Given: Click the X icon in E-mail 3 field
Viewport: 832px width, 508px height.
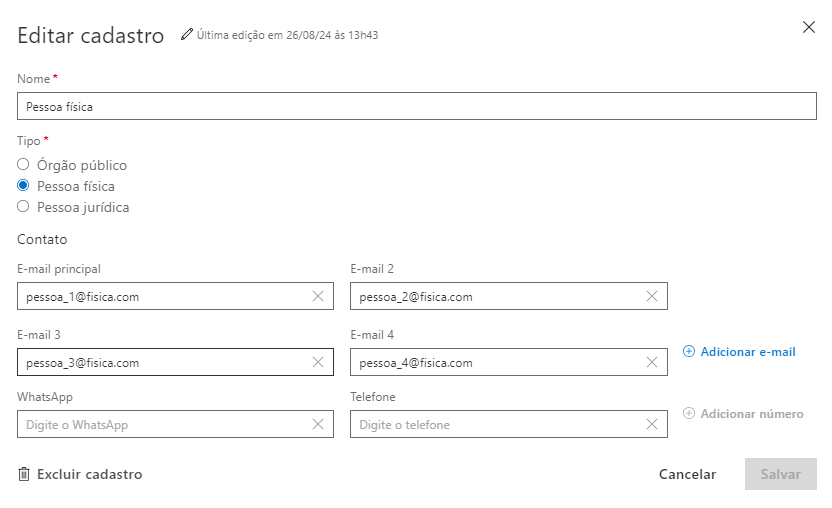Looking at the screenshot, I should pyautogui.click(x=318, y=362).
